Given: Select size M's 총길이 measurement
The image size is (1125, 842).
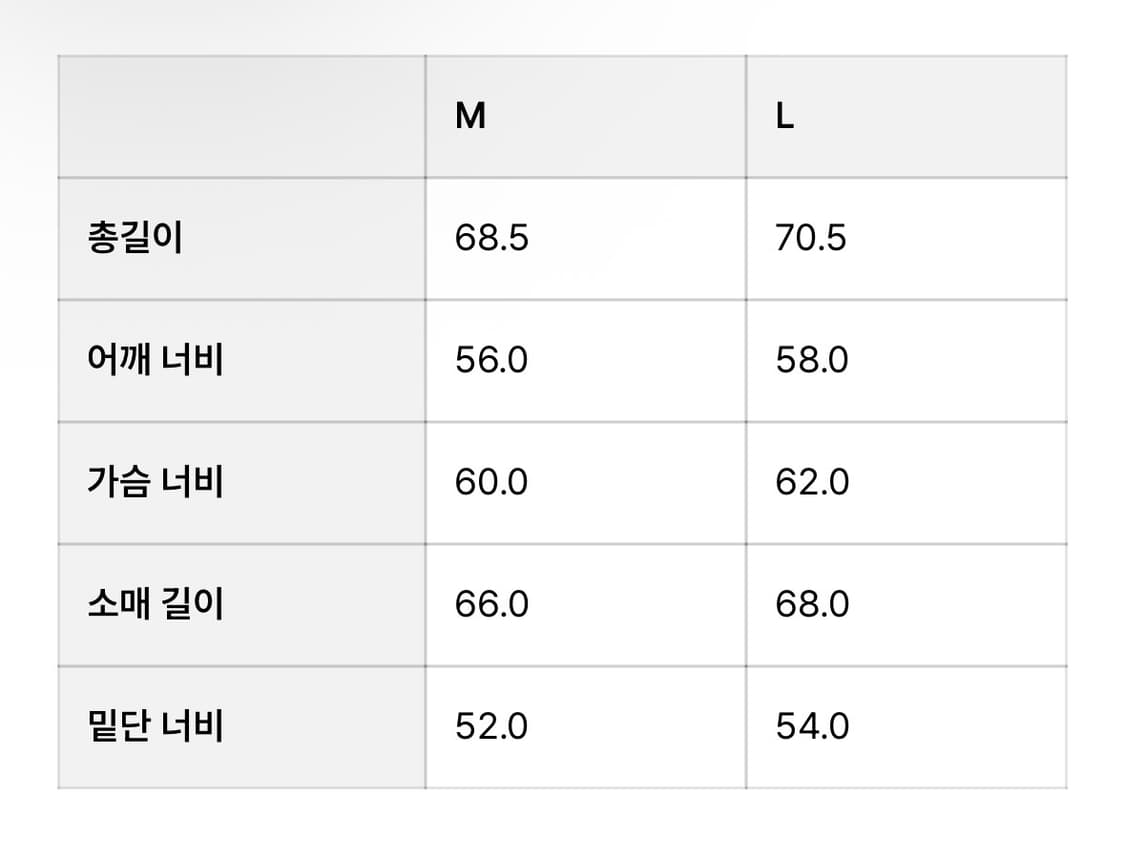Looking at the screenshot, I should pyautogui.click(x=492, y=239).
